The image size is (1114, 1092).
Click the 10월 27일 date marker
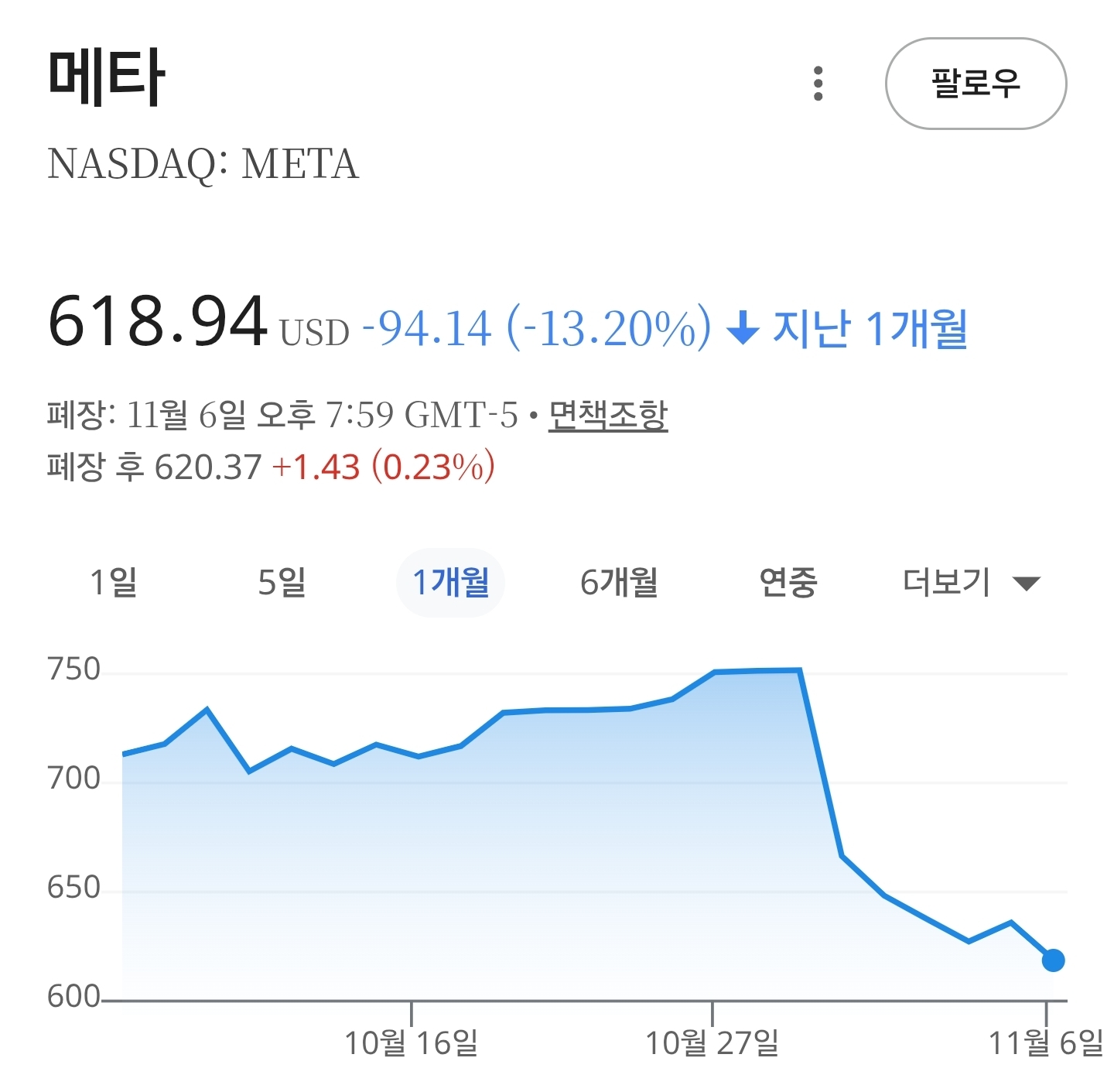click(x=712, y=1042)
